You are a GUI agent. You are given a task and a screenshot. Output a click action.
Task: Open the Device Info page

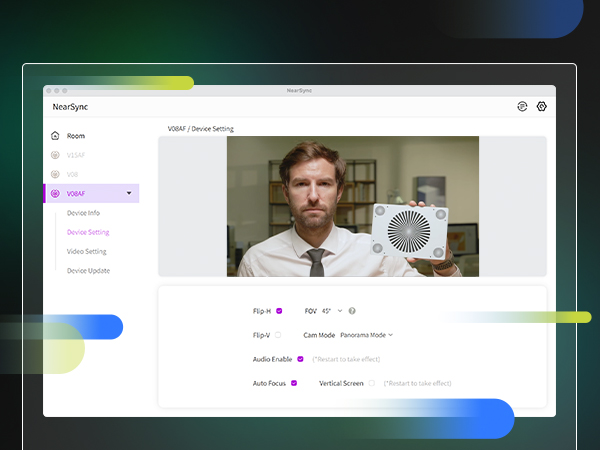(83, 213)
